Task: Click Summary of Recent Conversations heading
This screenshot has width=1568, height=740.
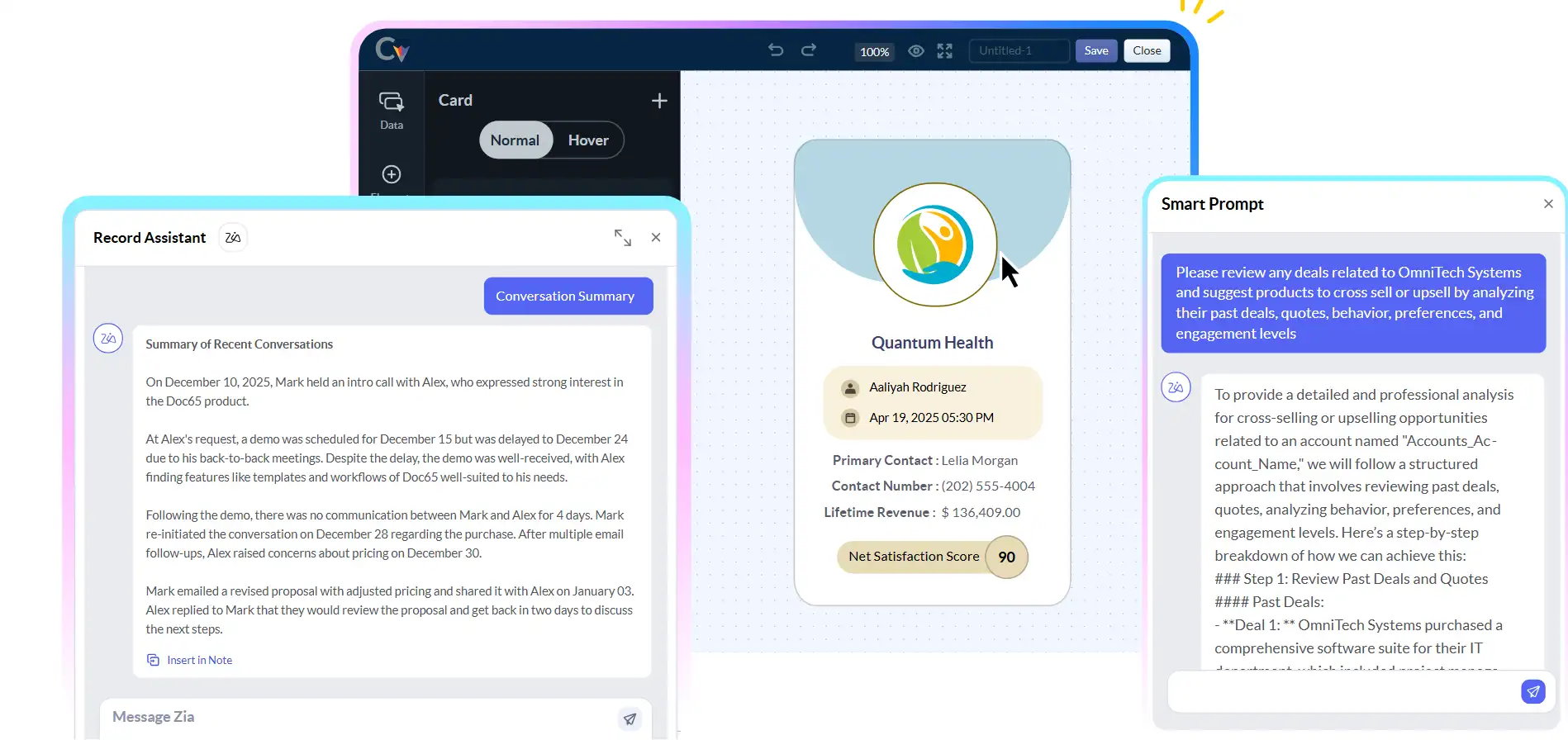Action: (x=240, y=344)
